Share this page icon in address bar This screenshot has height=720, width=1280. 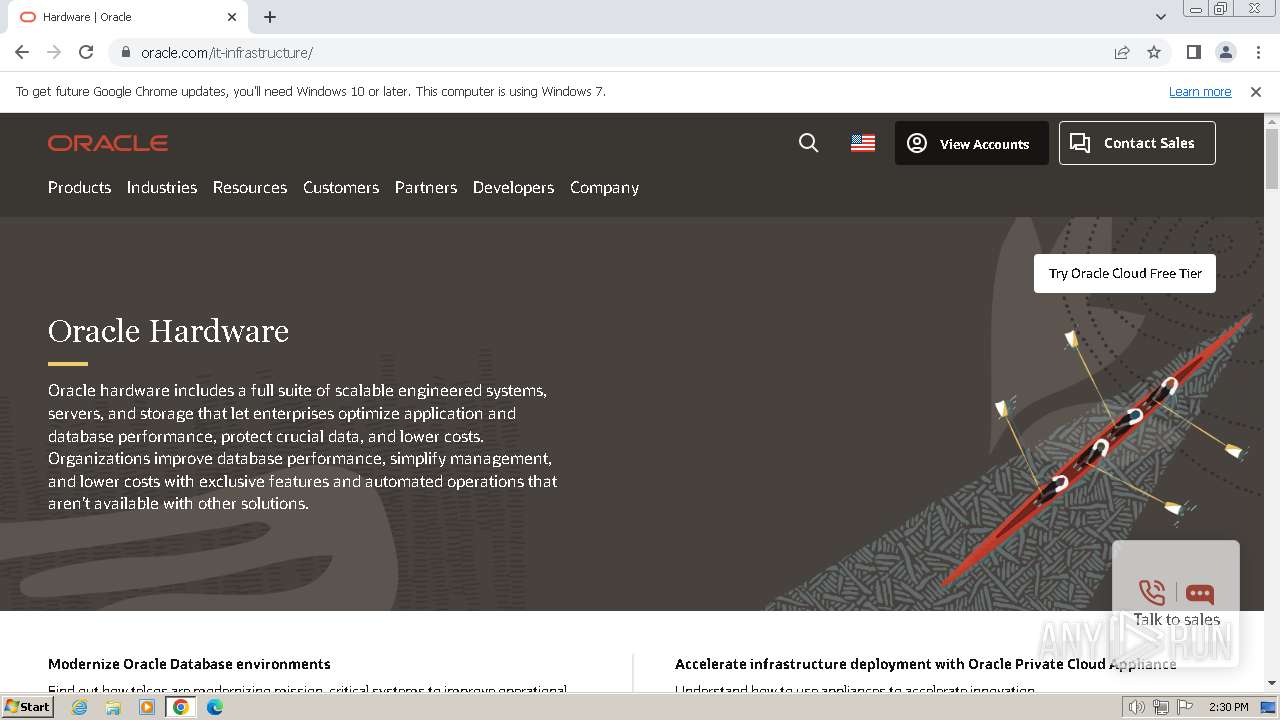(x=1122, y=52)
